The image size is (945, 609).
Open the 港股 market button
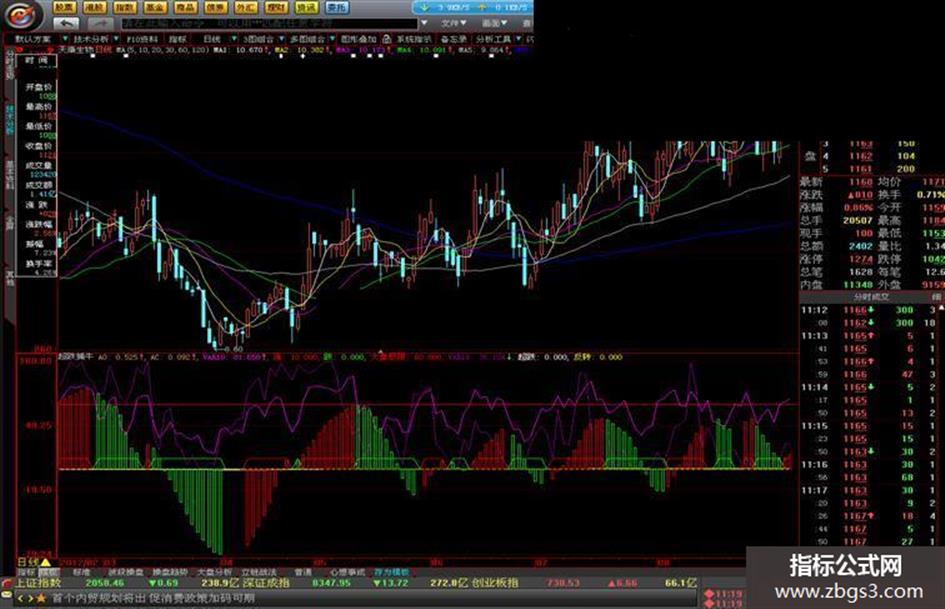tap(94, 7)
